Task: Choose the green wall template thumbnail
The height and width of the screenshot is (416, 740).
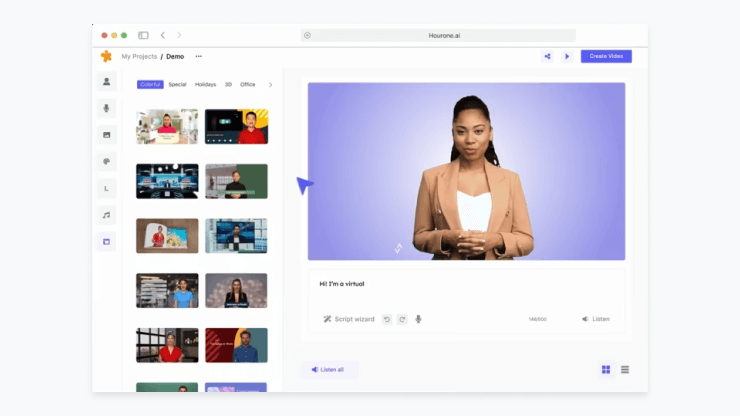Action: click(x=236, y=181)
